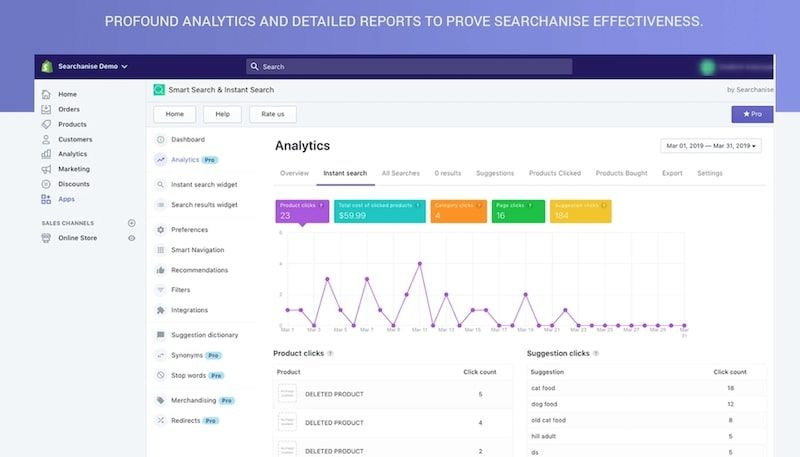Viewport: 800px width, 457px height.
Task: Open the analytics Settings tab
Action: tap(710, 173)
